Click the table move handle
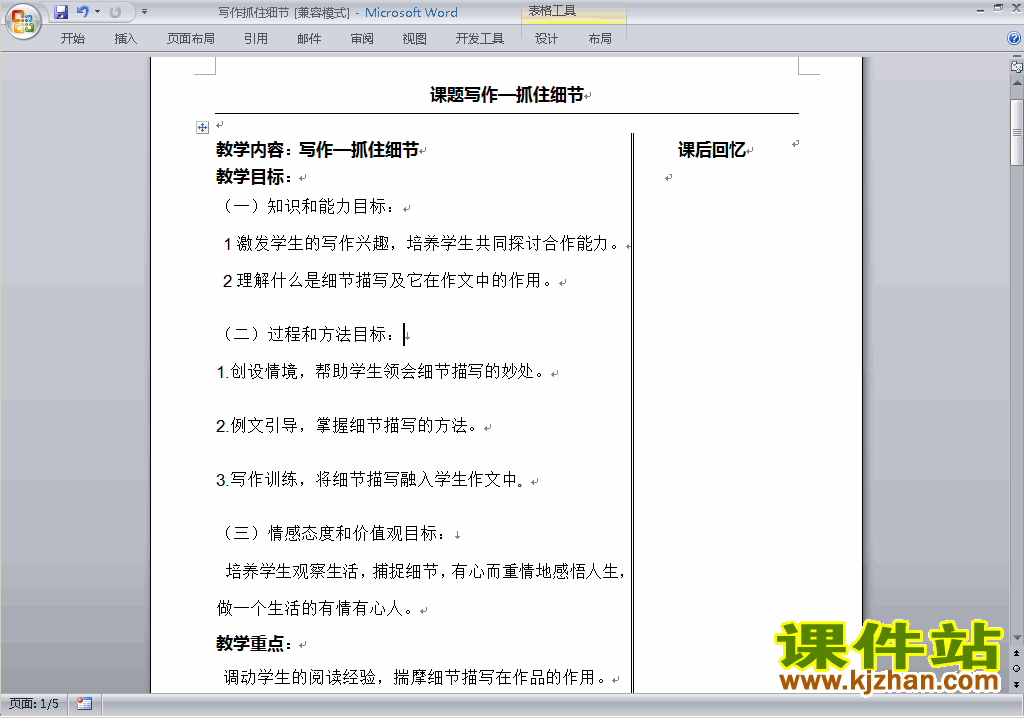This screenshot has height=718, width=1024. (x=202, y=127)
